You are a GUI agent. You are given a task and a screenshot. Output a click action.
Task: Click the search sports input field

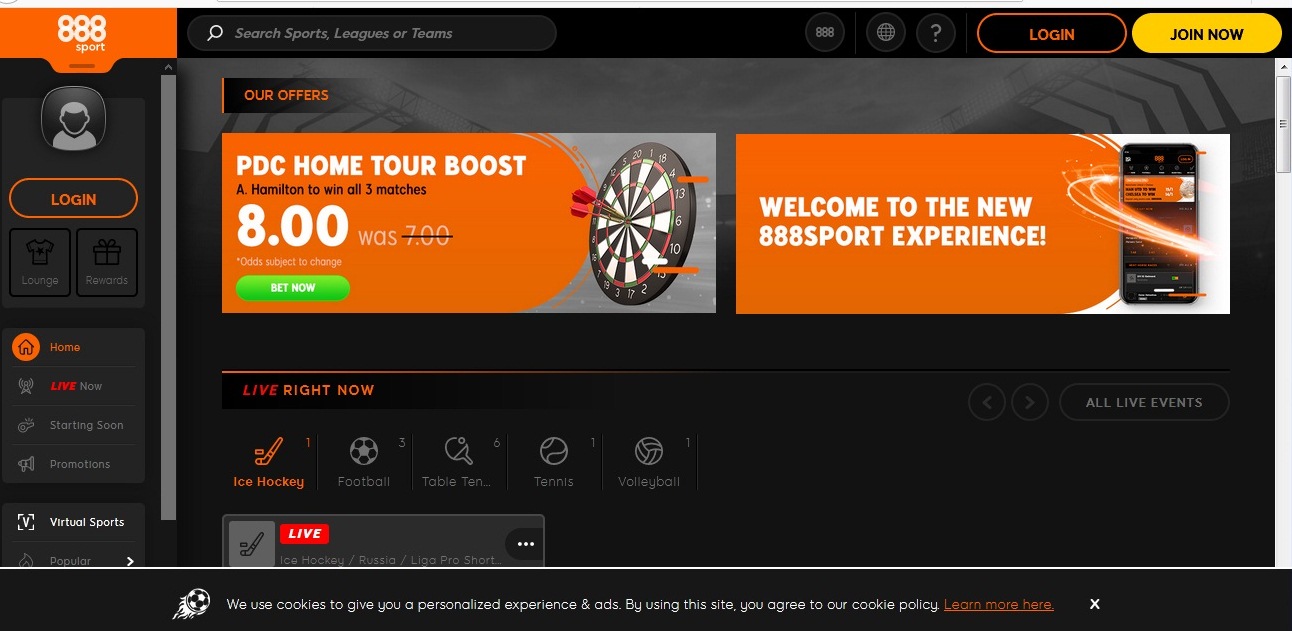372,33
